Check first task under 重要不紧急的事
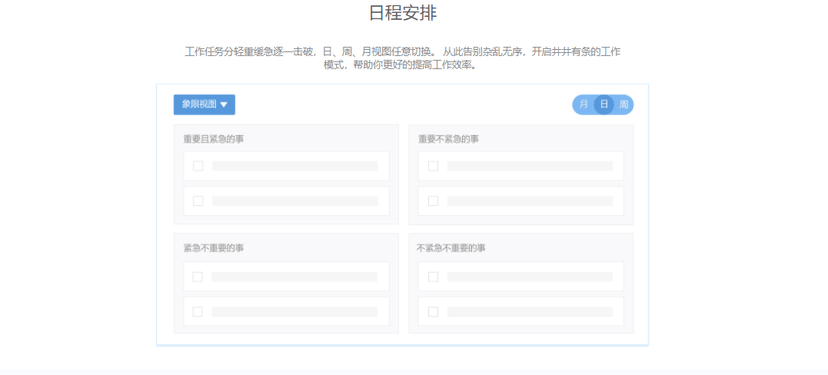The image size is (828, 375). pyautogui.click(x=433, y=166)
